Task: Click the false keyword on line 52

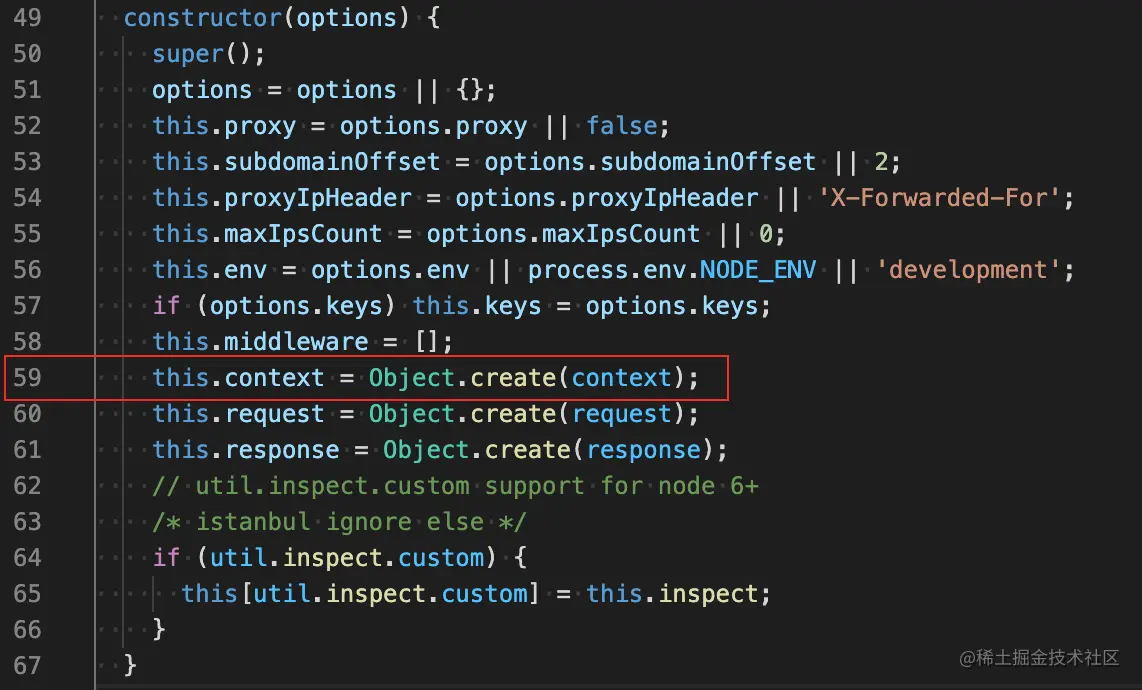Action: pyautogui.click(x=621, y=125)
